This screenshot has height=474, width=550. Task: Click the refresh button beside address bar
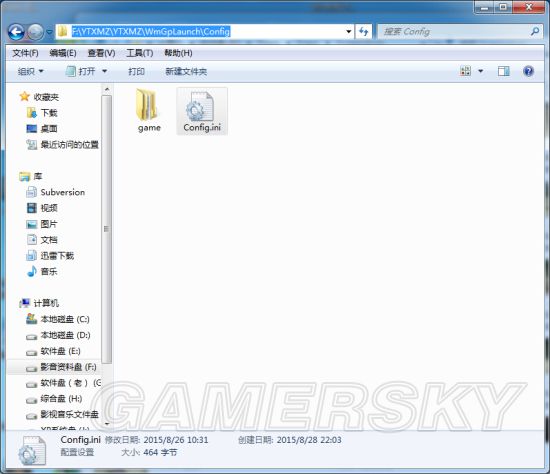363,32
